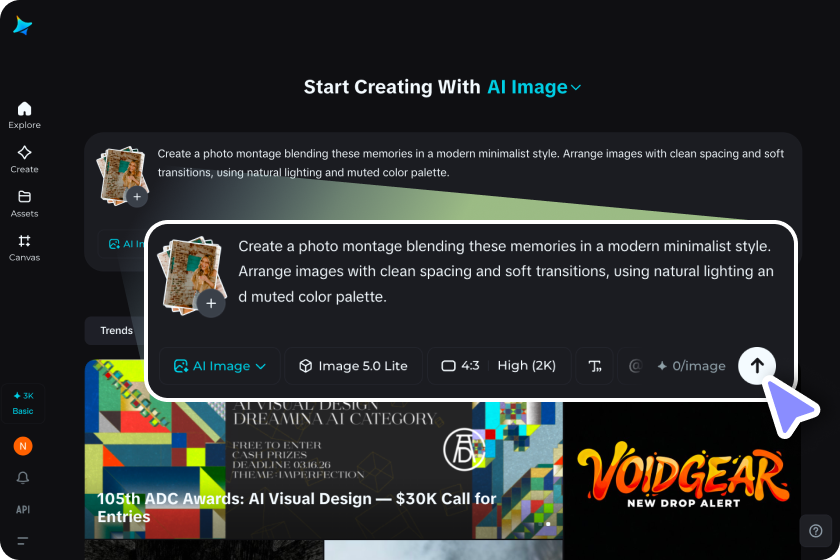Click the text style Tт icon

coord(594,366)
